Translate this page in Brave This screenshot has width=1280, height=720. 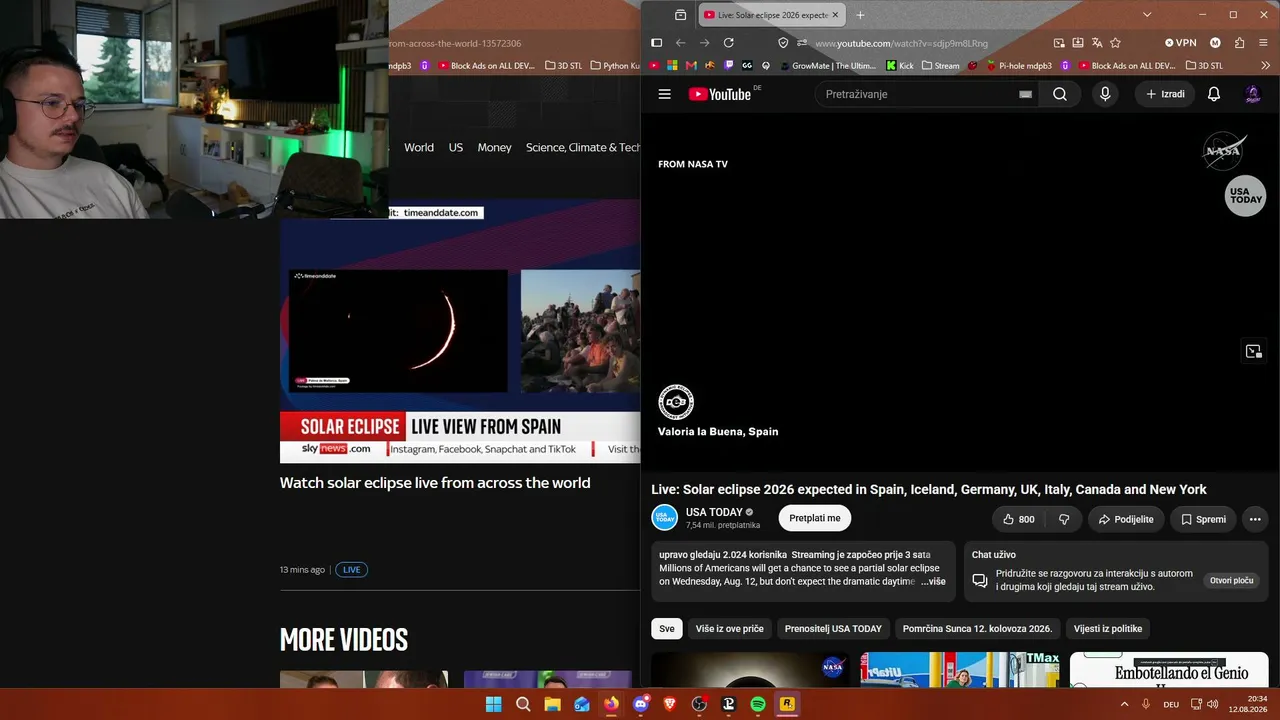click(x=1097, y=43)
